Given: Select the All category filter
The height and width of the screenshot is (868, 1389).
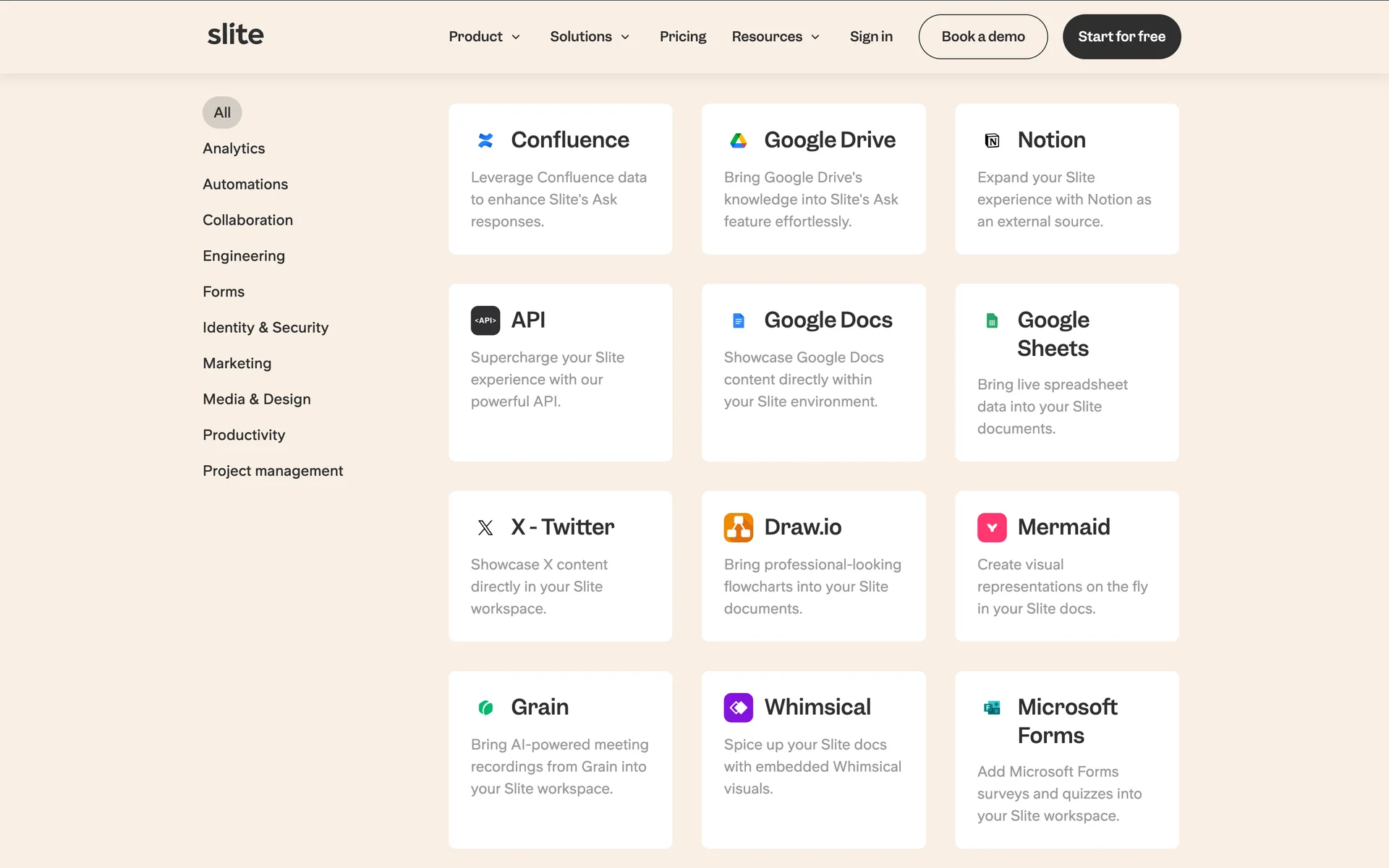Looking at the screenshot, I should tap(222, 113).
